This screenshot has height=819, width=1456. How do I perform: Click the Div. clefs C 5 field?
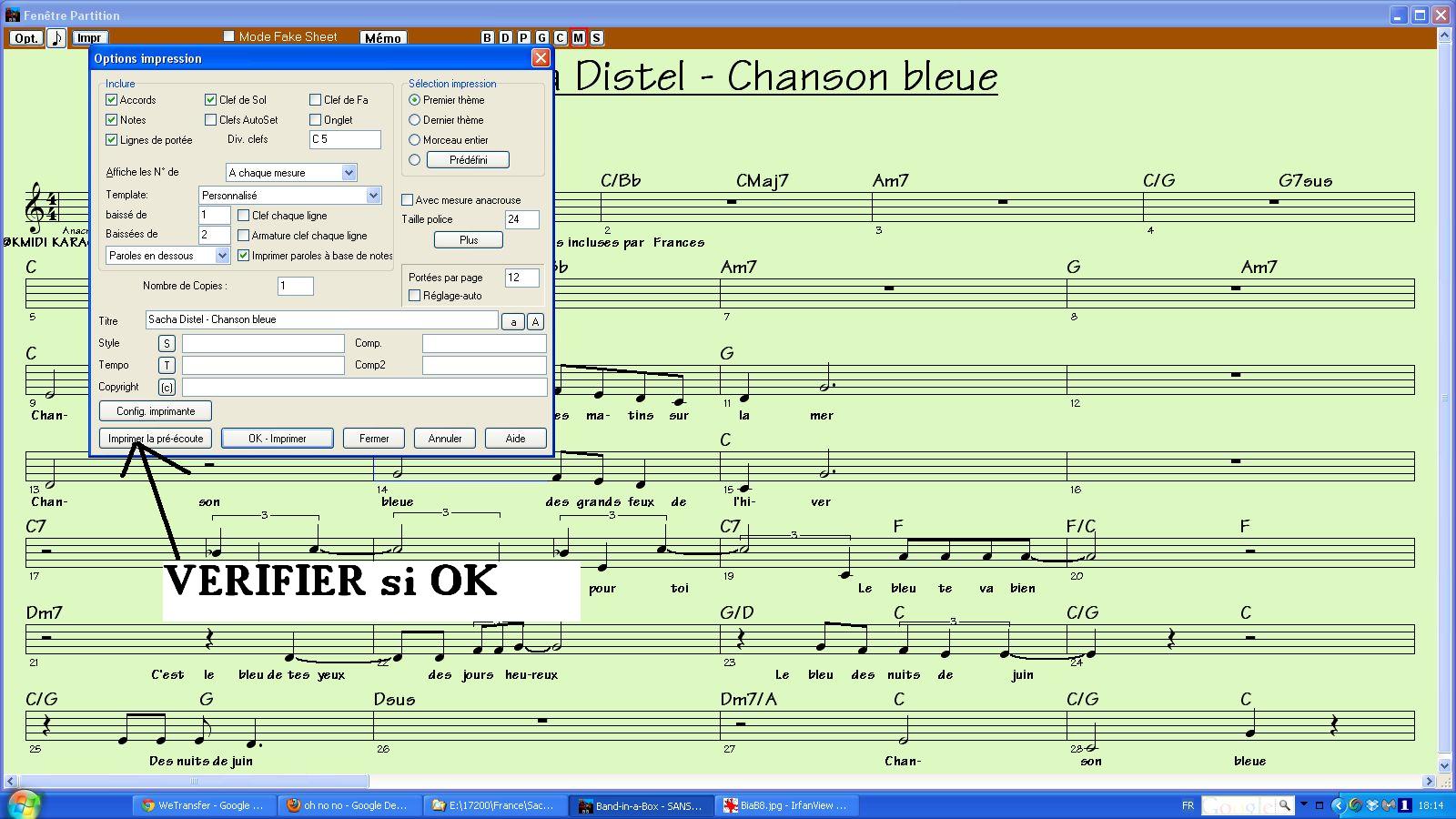pos(345,139)
